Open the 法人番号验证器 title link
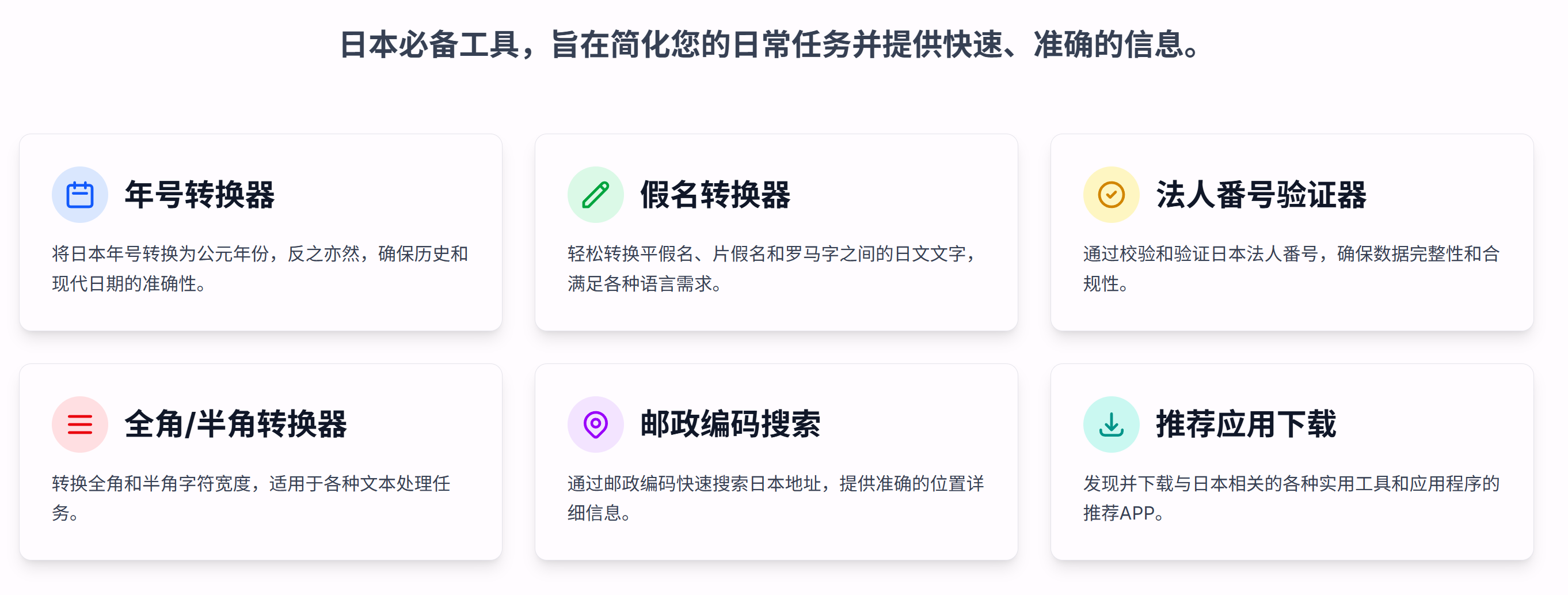 [1261, 195]
